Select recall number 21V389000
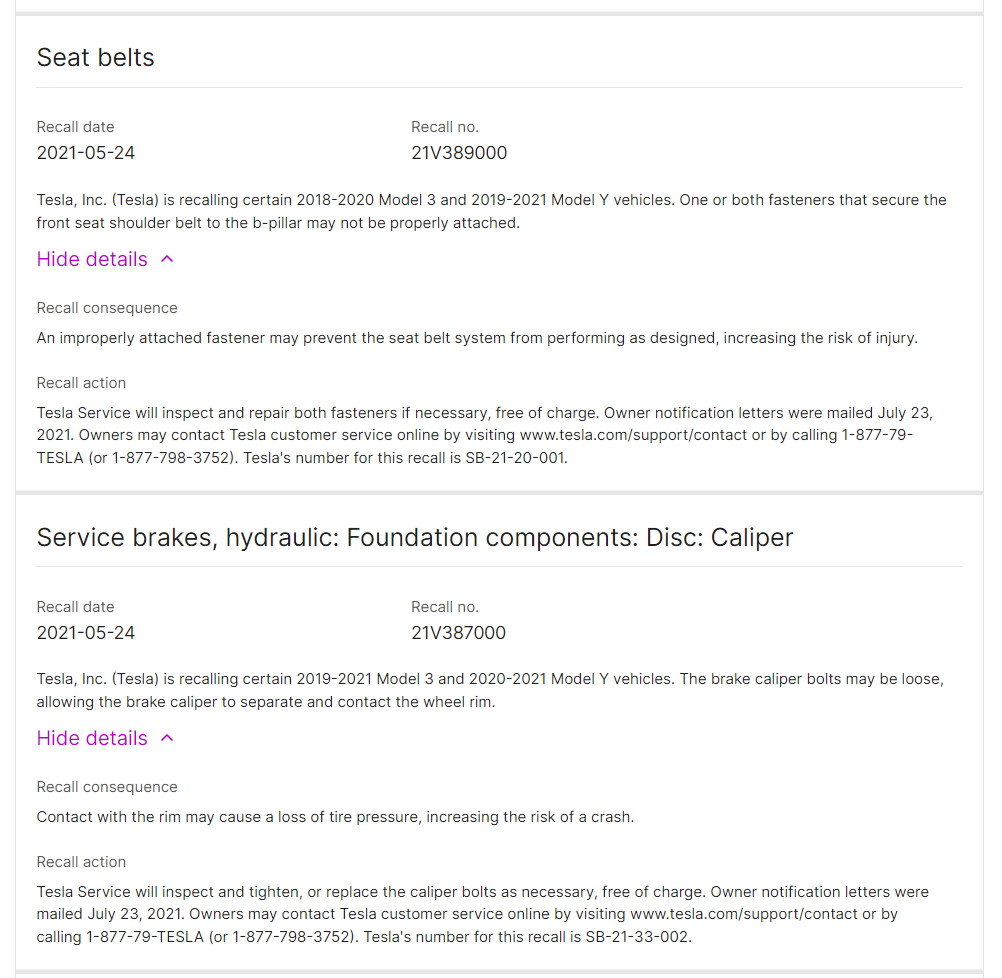Image resolution: width=1002 pixels, height=978 pixels. (x=459, y=153)
